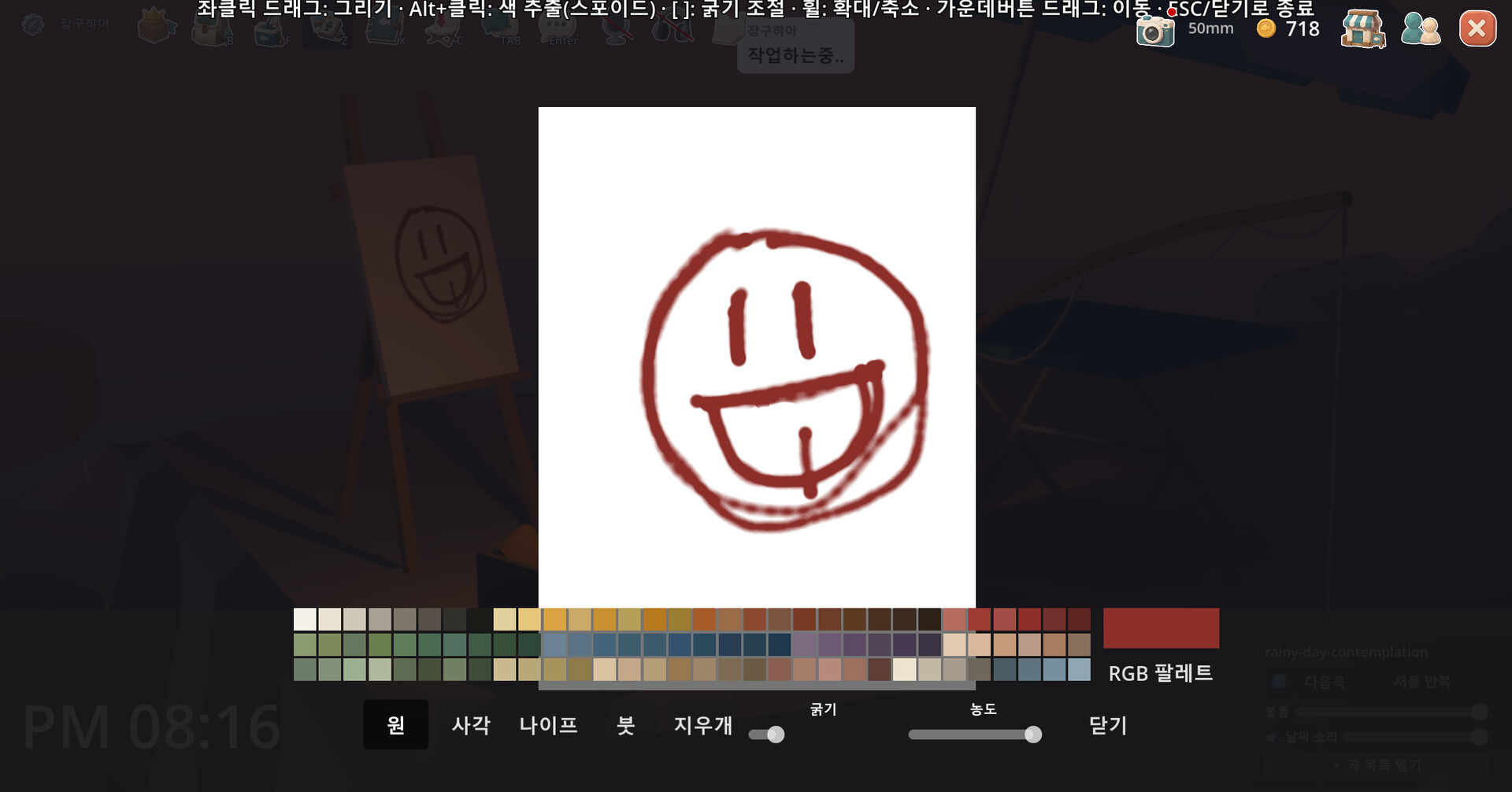
Task: Choose the 지우개 eraser tool
Action: point(703,724)
